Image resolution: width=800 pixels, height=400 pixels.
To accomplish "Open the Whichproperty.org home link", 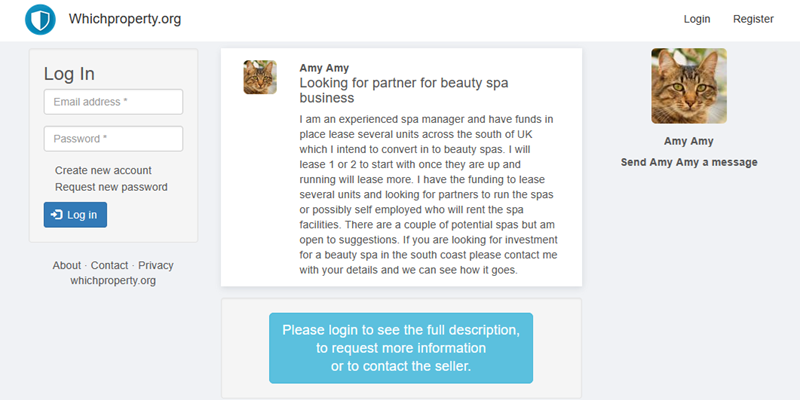I will click(x=125, y=19).
